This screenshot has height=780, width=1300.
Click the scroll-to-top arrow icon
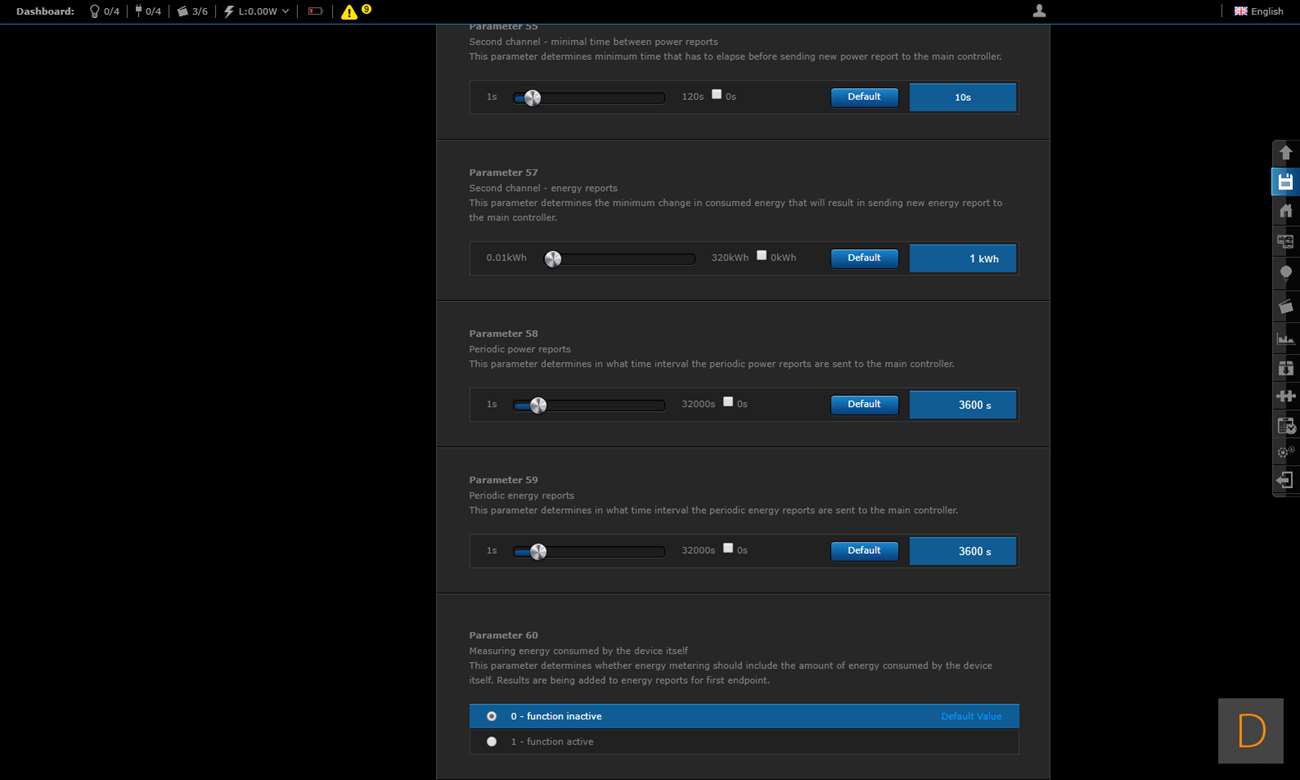pyautogui.click(x=1285, y=153)
